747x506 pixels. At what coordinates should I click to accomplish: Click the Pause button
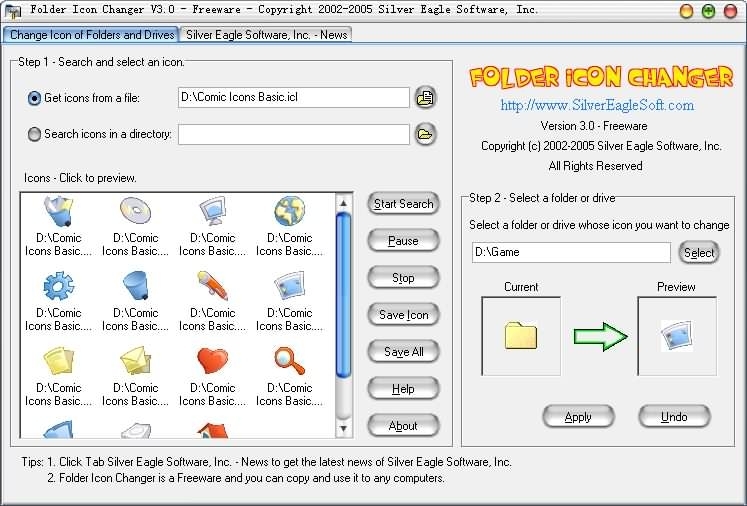point(404,241)
